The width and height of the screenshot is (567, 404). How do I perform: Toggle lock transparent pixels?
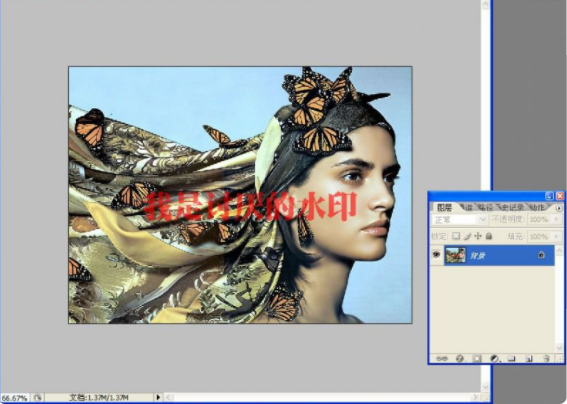456,236
